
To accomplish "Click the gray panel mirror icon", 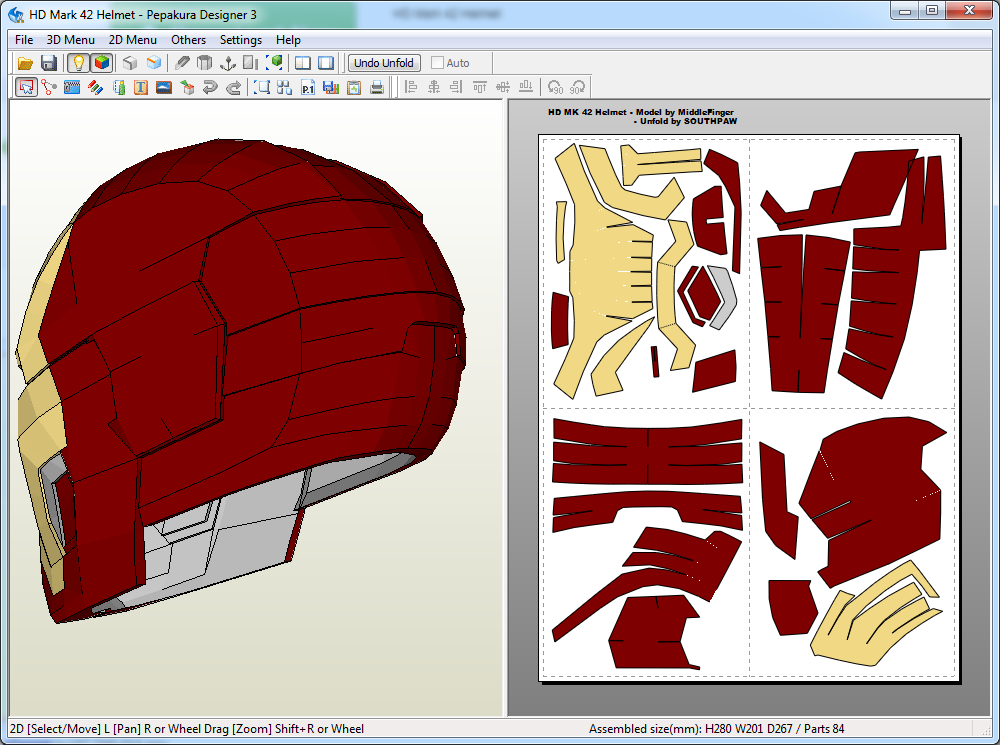I will point(251,63).
